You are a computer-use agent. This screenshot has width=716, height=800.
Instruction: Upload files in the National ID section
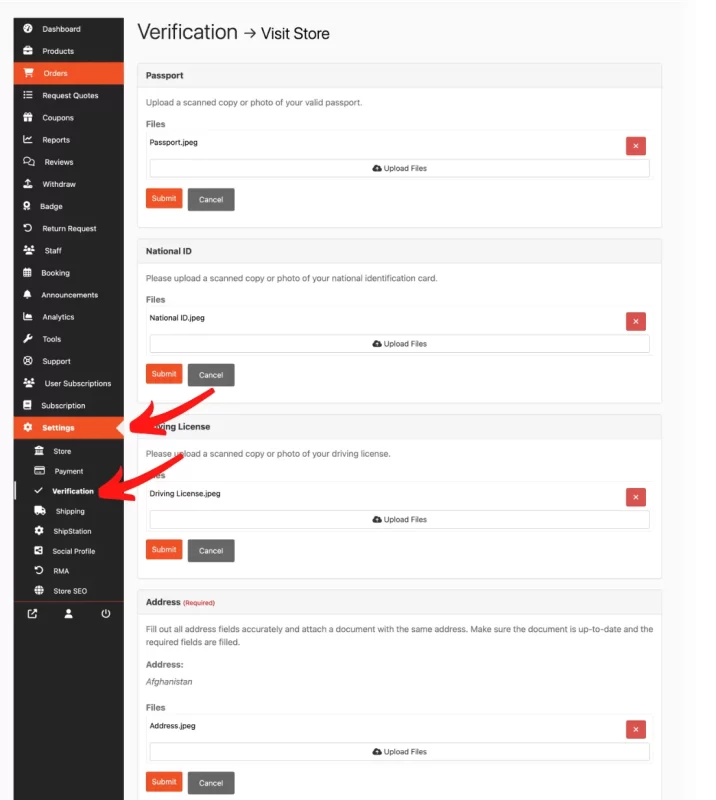(x=399, y=344)
